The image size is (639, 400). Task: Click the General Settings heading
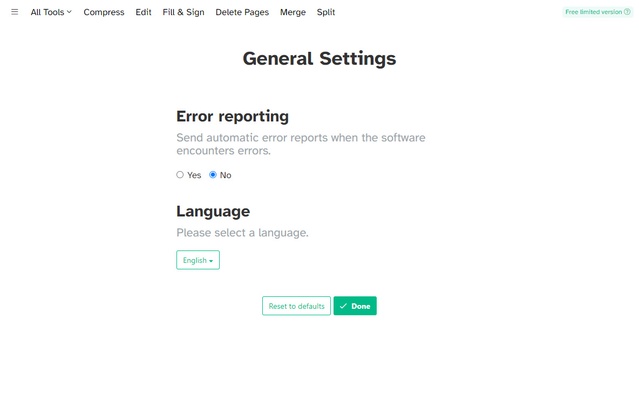pos(319,58)
